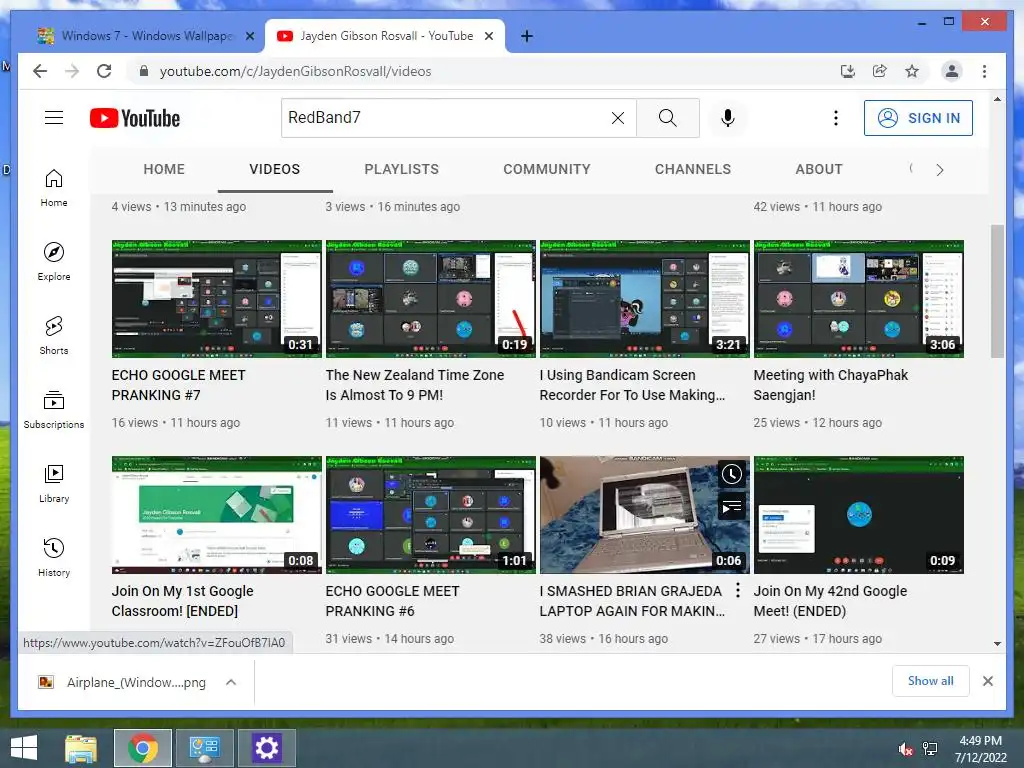1024x768 pixels.
Task: Open Subscriptions in sidebar
Action: 54,409
